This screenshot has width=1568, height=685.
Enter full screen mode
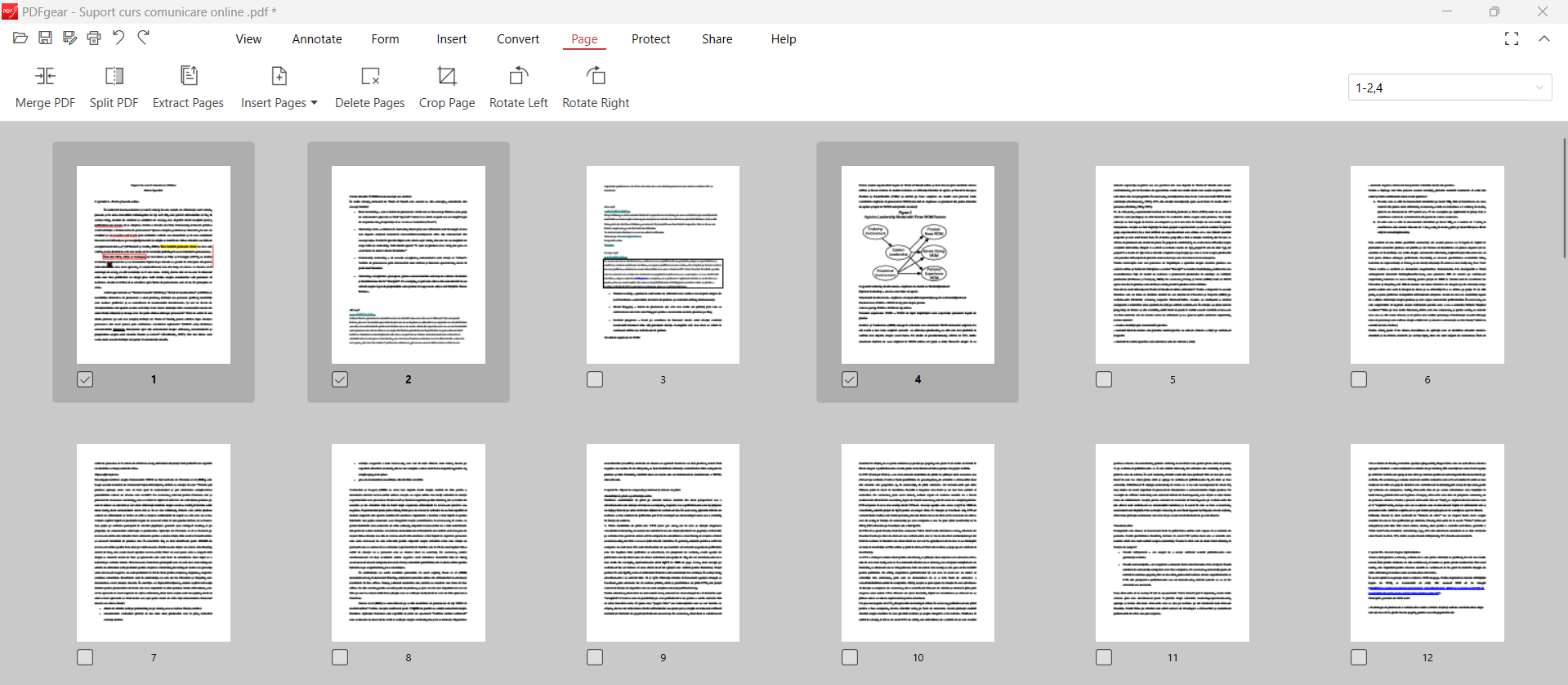coord(1512,38)
